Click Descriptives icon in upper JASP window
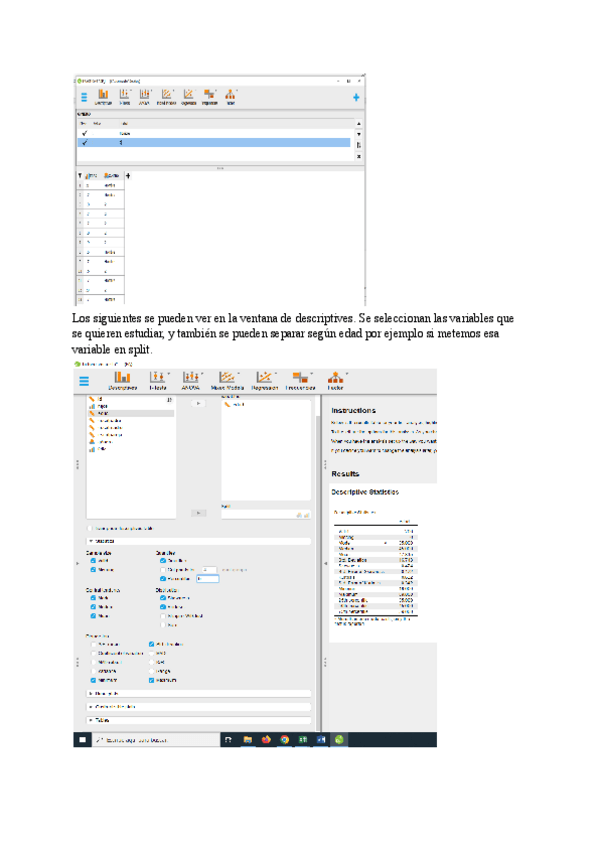The height and width of the screenshot is (848, 600). coord(103,97)
